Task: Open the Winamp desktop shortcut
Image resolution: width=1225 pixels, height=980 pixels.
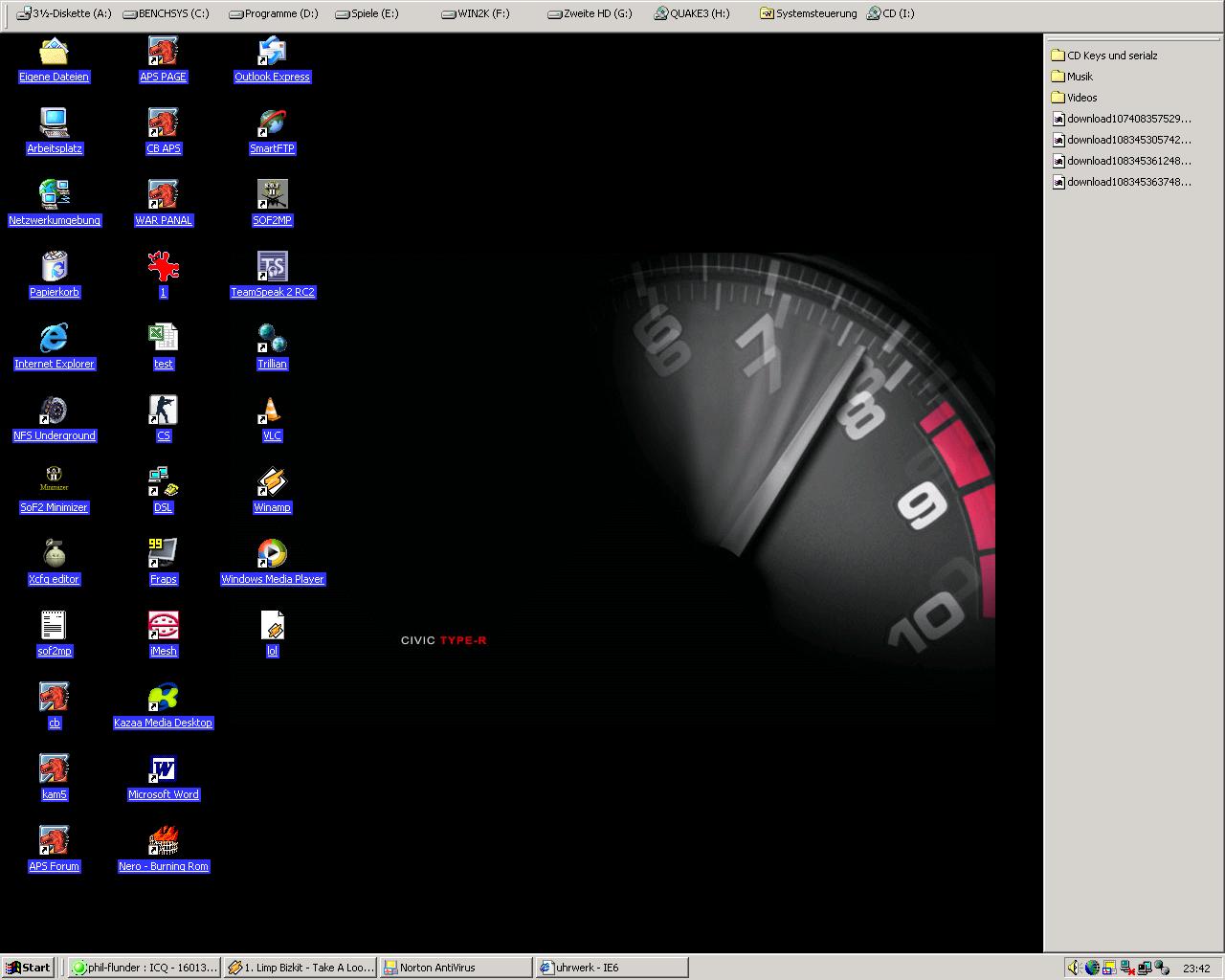Action: (x=272, y=482)
